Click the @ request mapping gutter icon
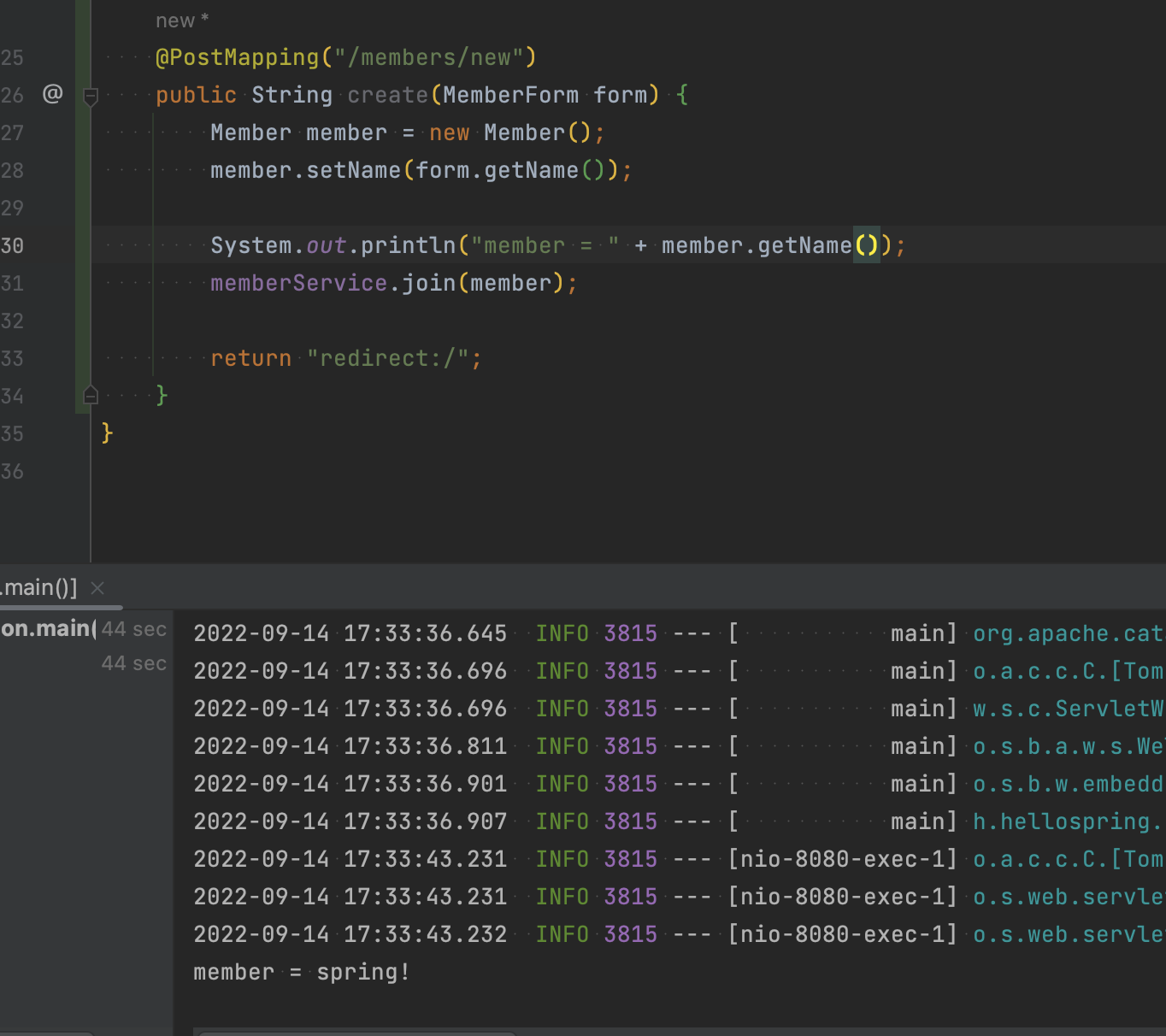The height and width of the screenshot is (1036, 1166). tap(53, 93)
